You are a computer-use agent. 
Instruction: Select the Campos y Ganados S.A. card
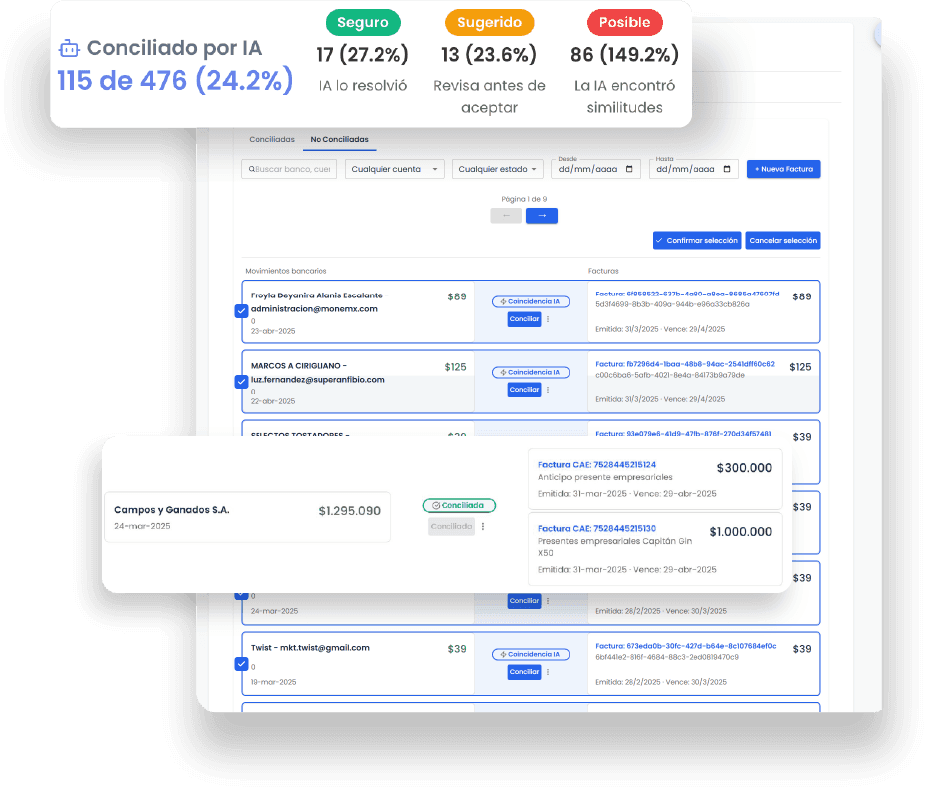click(x=248, y=517)
